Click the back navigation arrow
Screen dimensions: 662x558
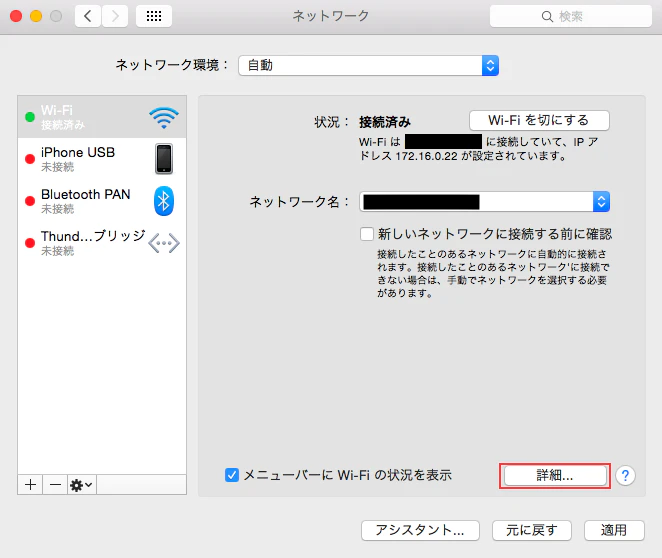pyautogui.click(x=88, y=16)
